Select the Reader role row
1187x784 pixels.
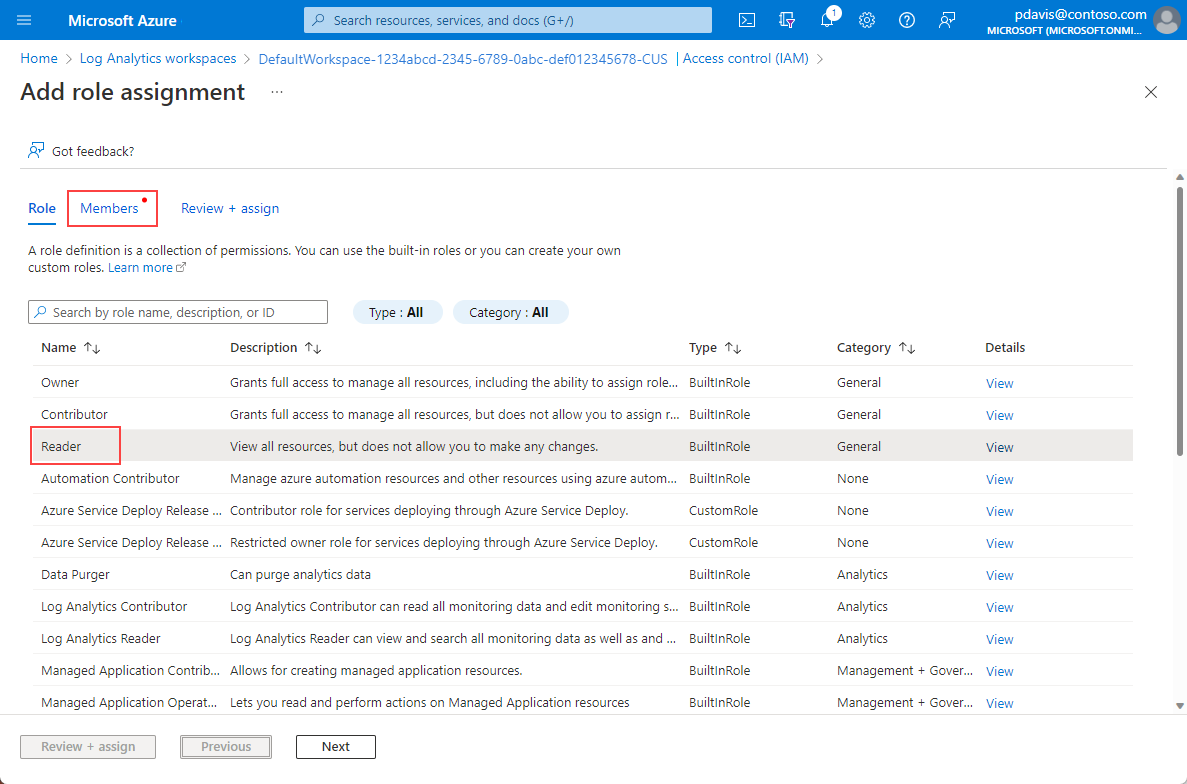tap(62, 446)
